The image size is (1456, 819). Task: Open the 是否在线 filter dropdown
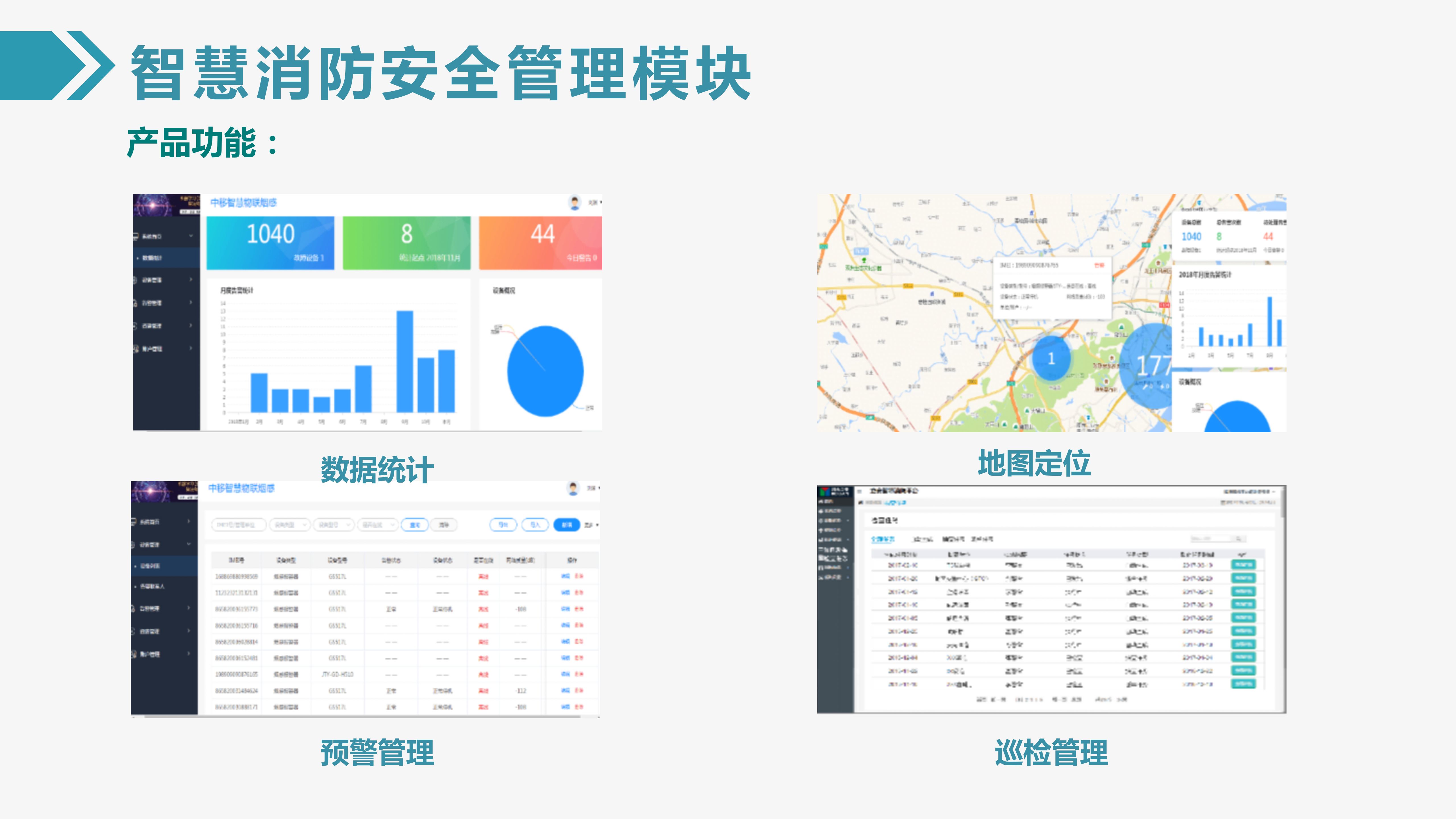[378, 525]
